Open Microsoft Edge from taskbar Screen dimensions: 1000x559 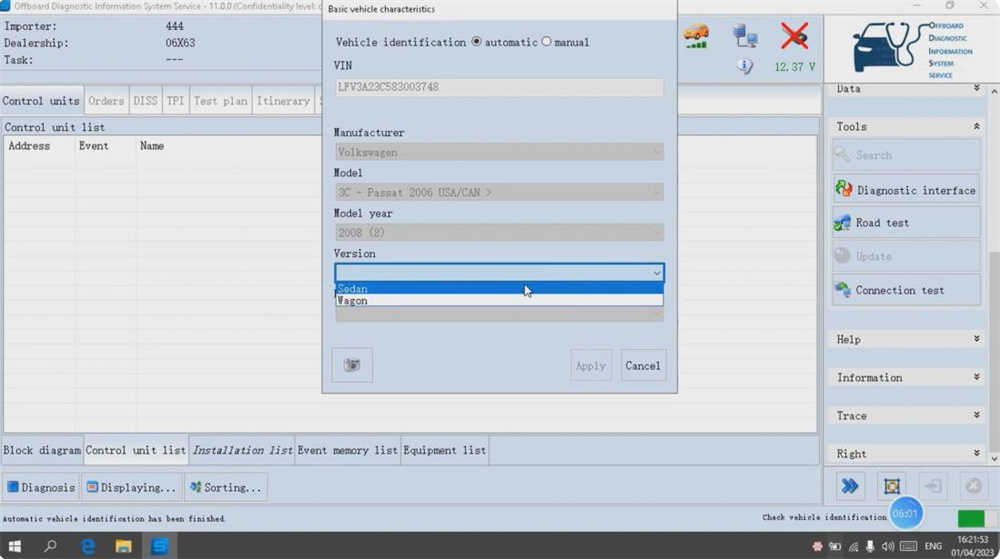tap(87, 546)
